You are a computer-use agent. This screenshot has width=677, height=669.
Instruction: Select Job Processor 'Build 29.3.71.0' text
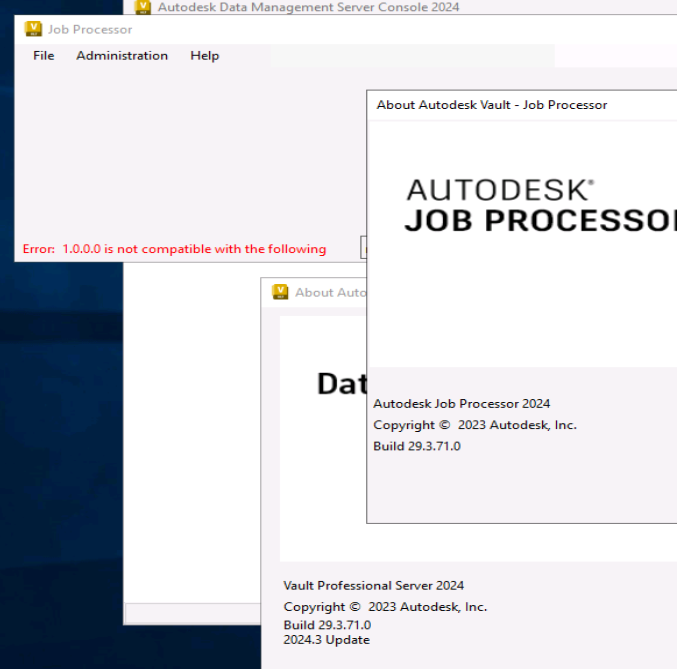417,446
